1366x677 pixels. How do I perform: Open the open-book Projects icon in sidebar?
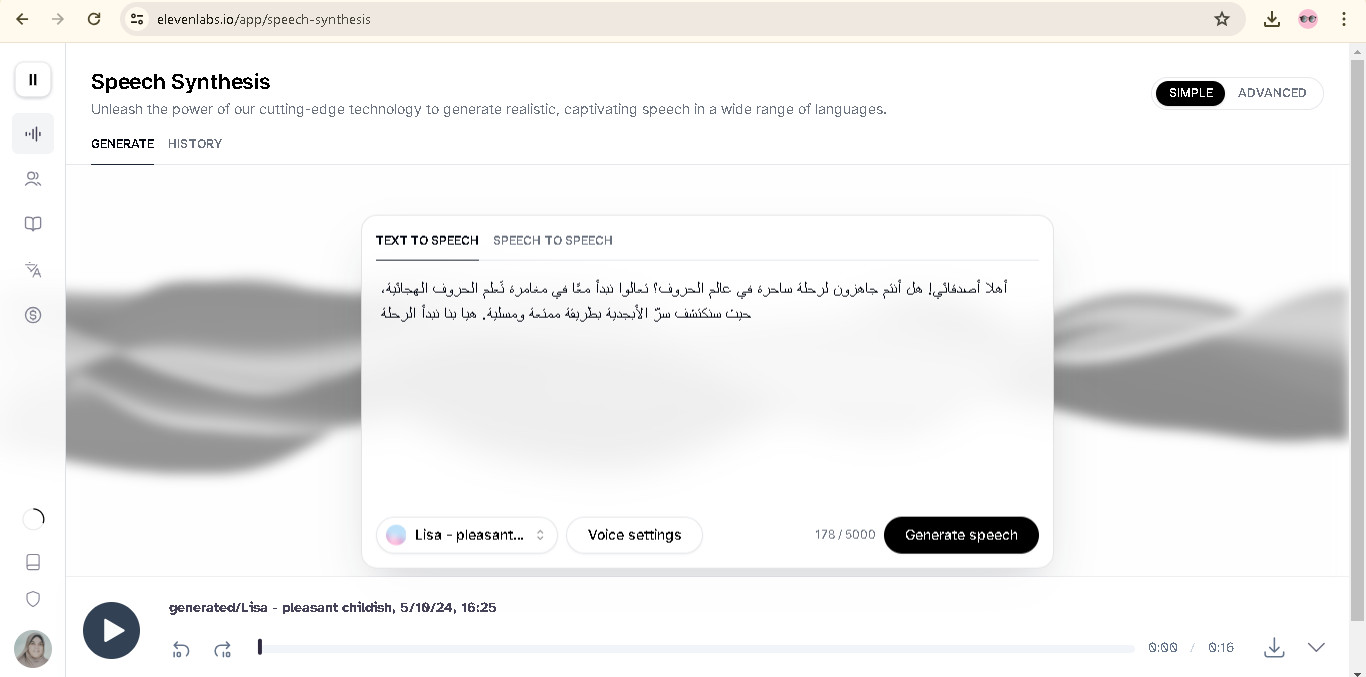tap(33, 224)
